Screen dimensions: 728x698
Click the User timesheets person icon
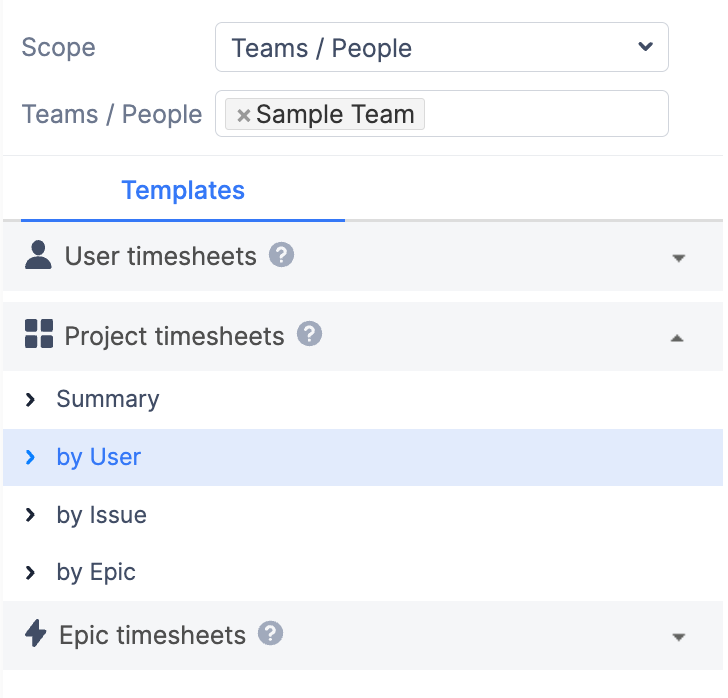[38, 255]
